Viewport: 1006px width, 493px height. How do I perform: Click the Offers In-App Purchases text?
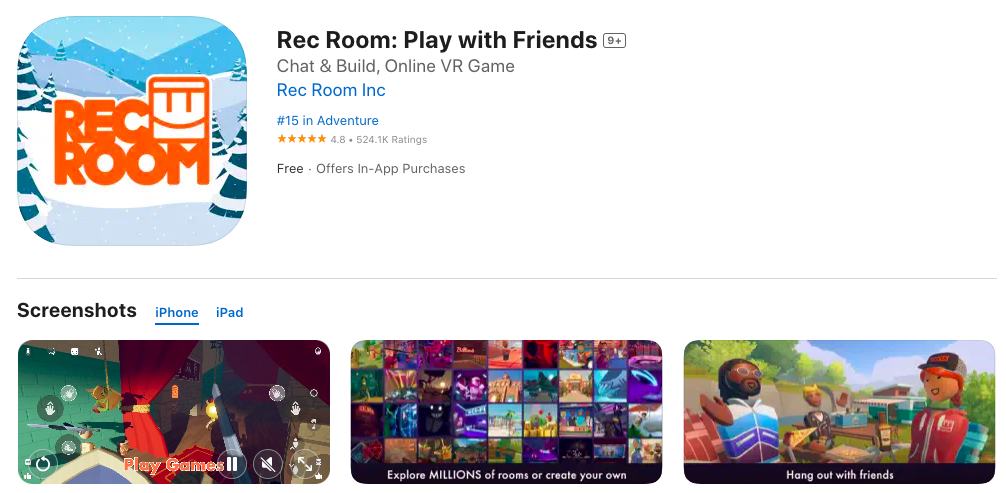pos(391,169)
